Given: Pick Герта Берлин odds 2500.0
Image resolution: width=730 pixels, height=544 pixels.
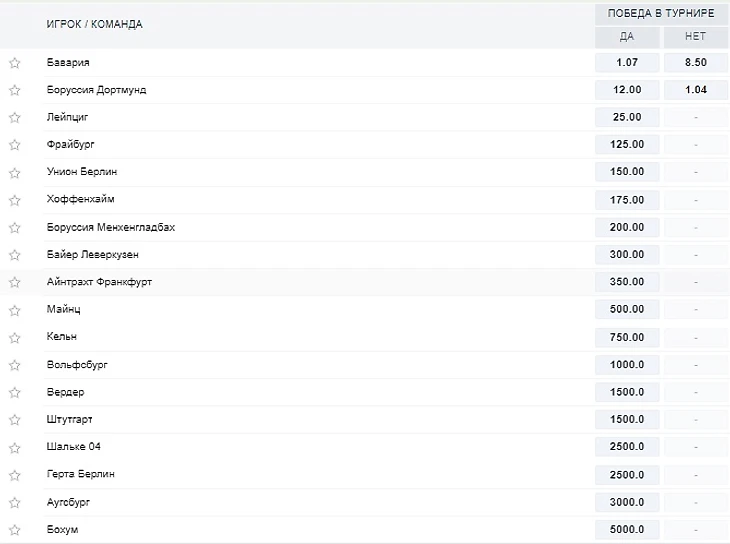Looking at the screenshot, I should pyautogui.click(x=627, y=475).
